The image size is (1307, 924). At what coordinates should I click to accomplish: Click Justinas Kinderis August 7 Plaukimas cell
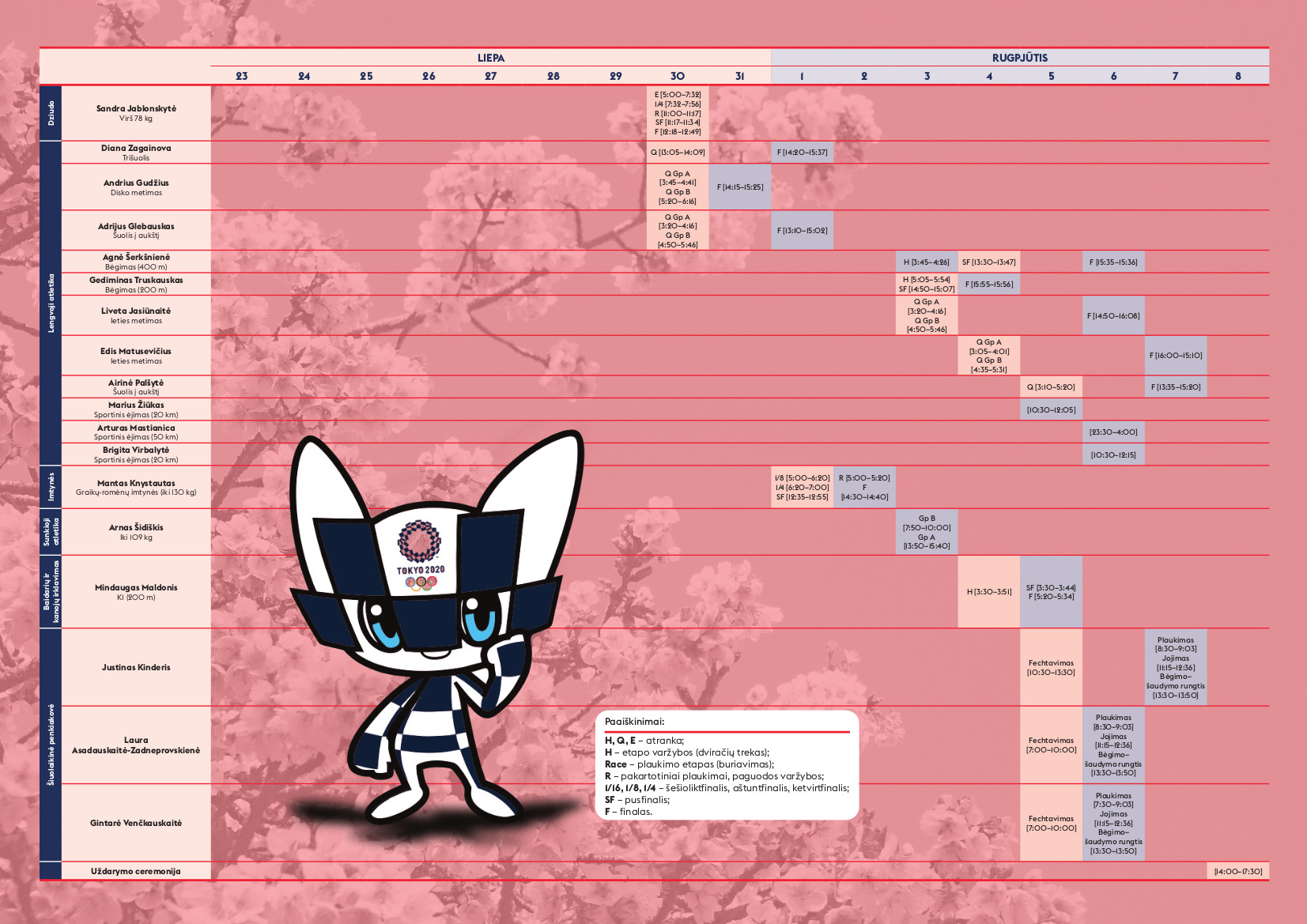point(1176,667)
